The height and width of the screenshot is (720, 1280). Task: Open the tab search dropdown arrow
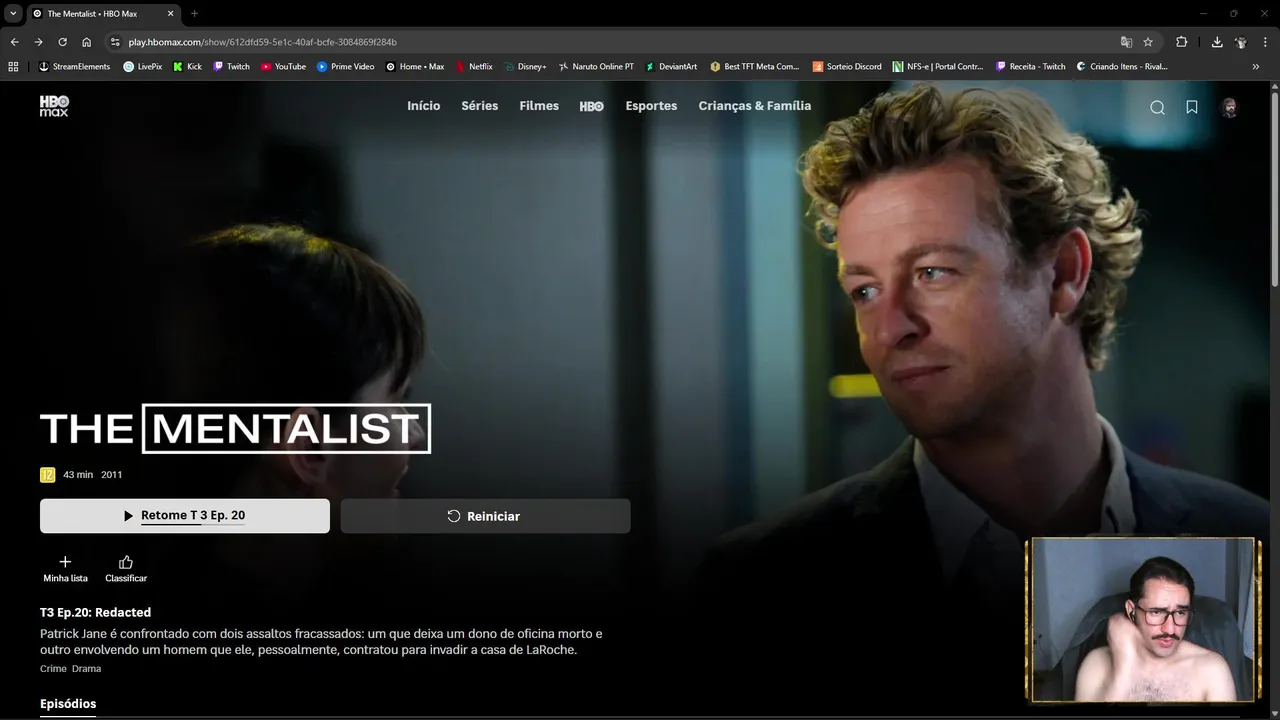pyautogui.click(x=13, y=13)
